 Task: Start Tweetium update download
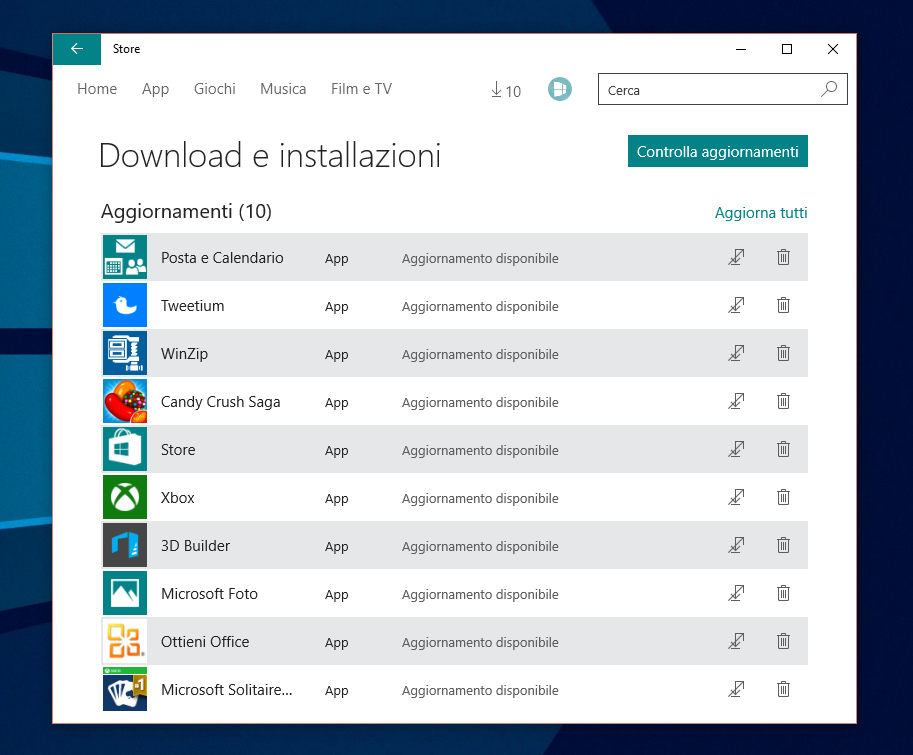pyautogui.click(x=737, y=305)
